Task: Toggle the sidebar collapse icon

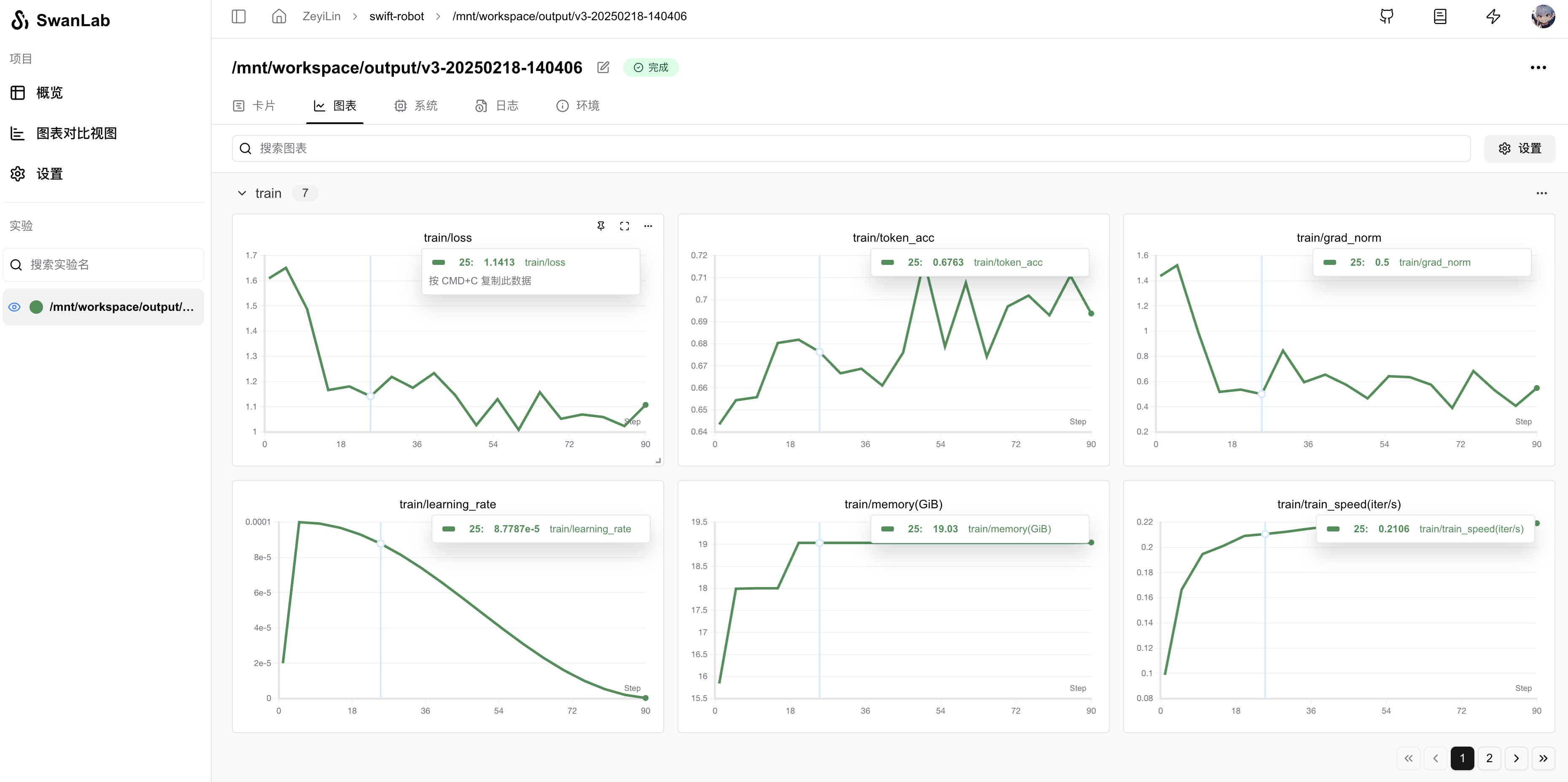Action: click(x=239, y=16)
